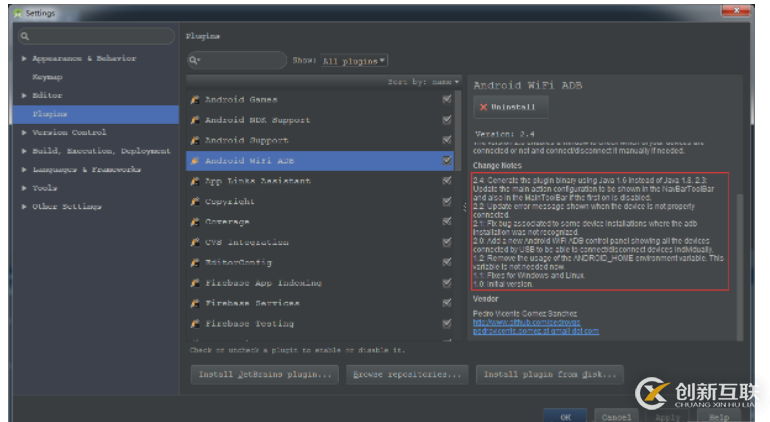Click the list and details splitter handle
The width and height of the screenshot is (770, 422).
point(465,207)
